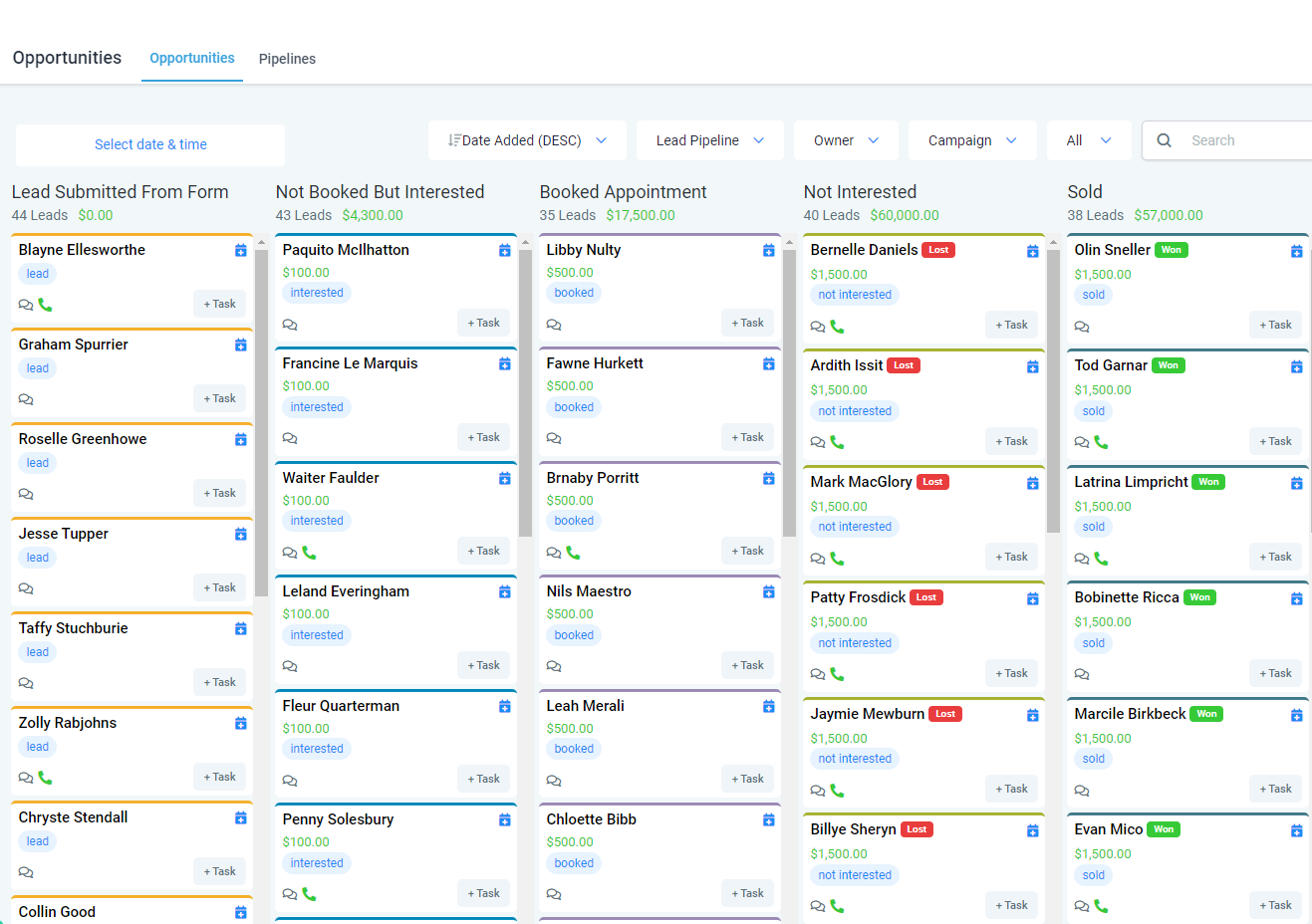Open the All status dropdown
1312x924 pixels.
click(x=1089, y=140)
